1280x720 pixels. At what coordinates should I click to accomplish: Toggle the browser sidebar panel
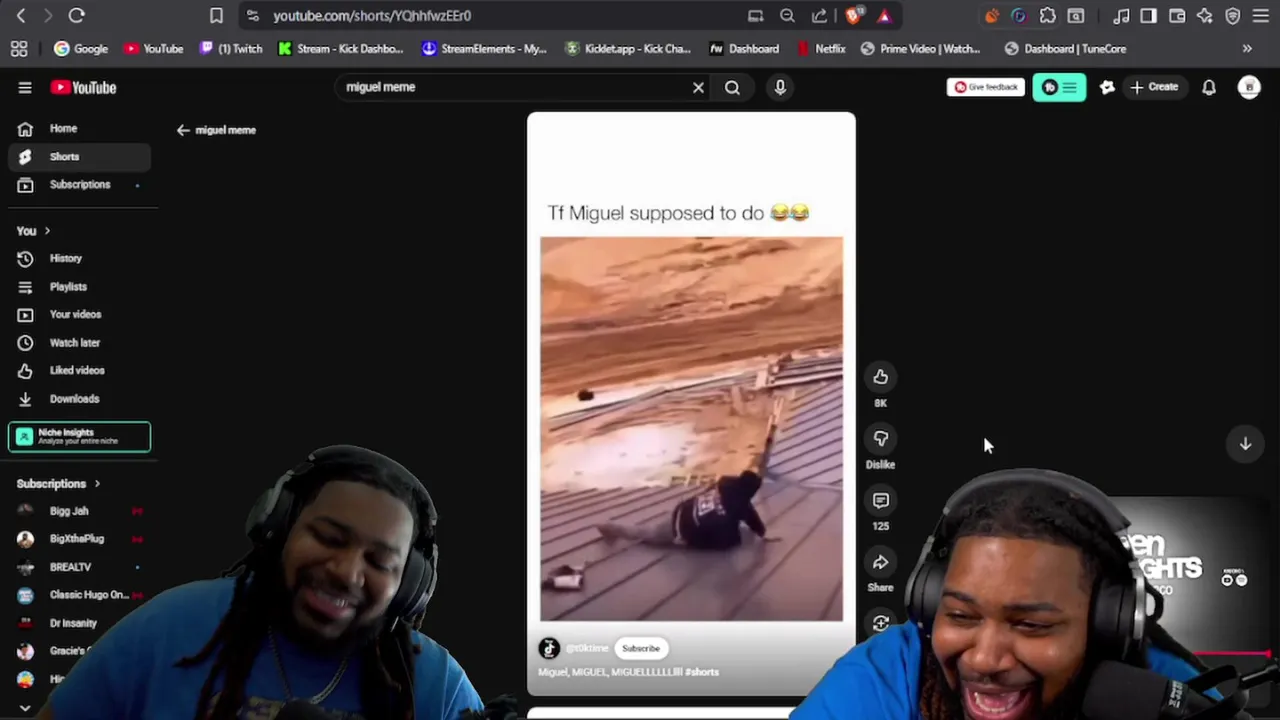click(1148, 15)
